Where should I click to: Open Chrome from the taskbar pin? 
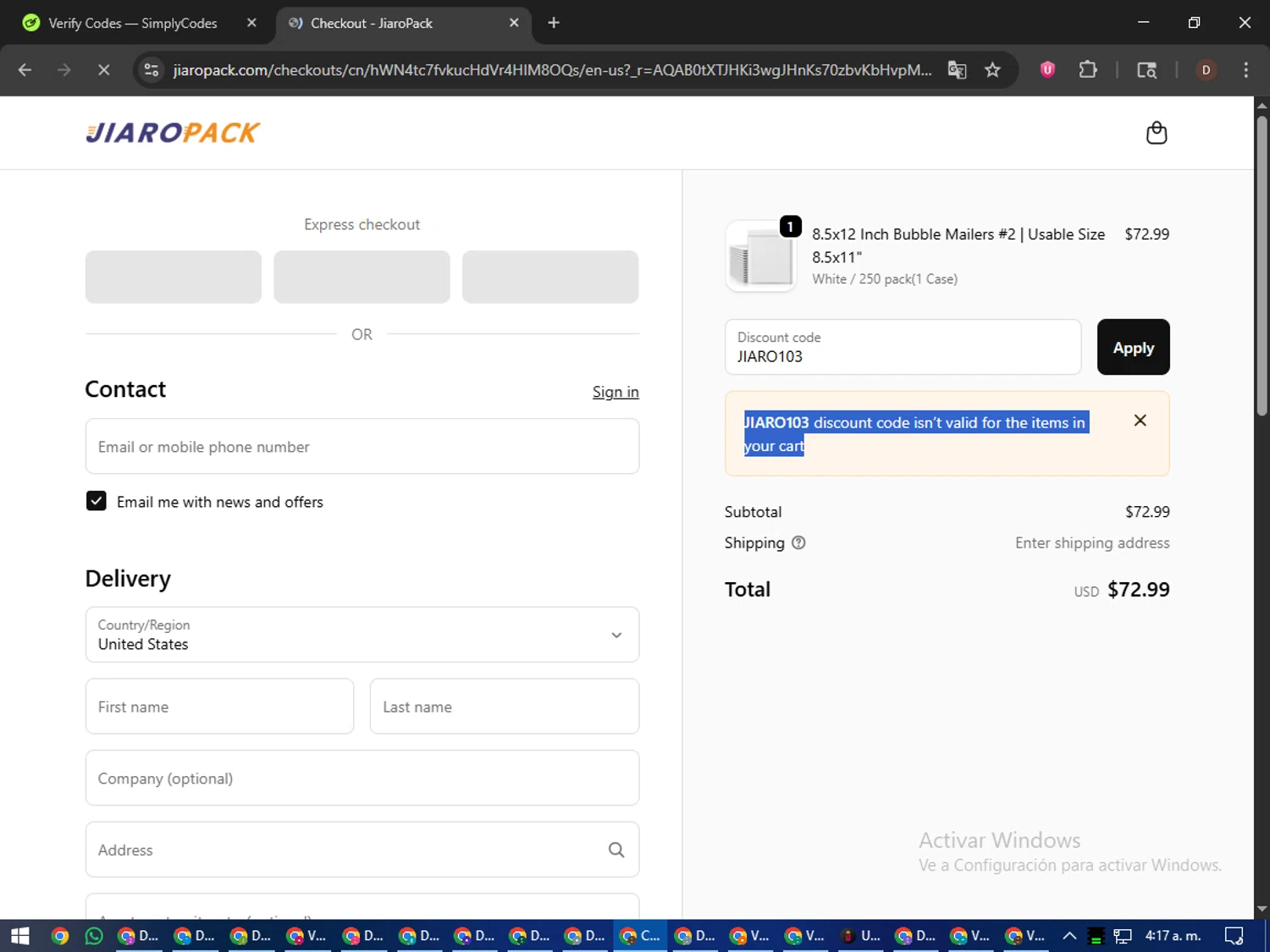tap(59, 935)
